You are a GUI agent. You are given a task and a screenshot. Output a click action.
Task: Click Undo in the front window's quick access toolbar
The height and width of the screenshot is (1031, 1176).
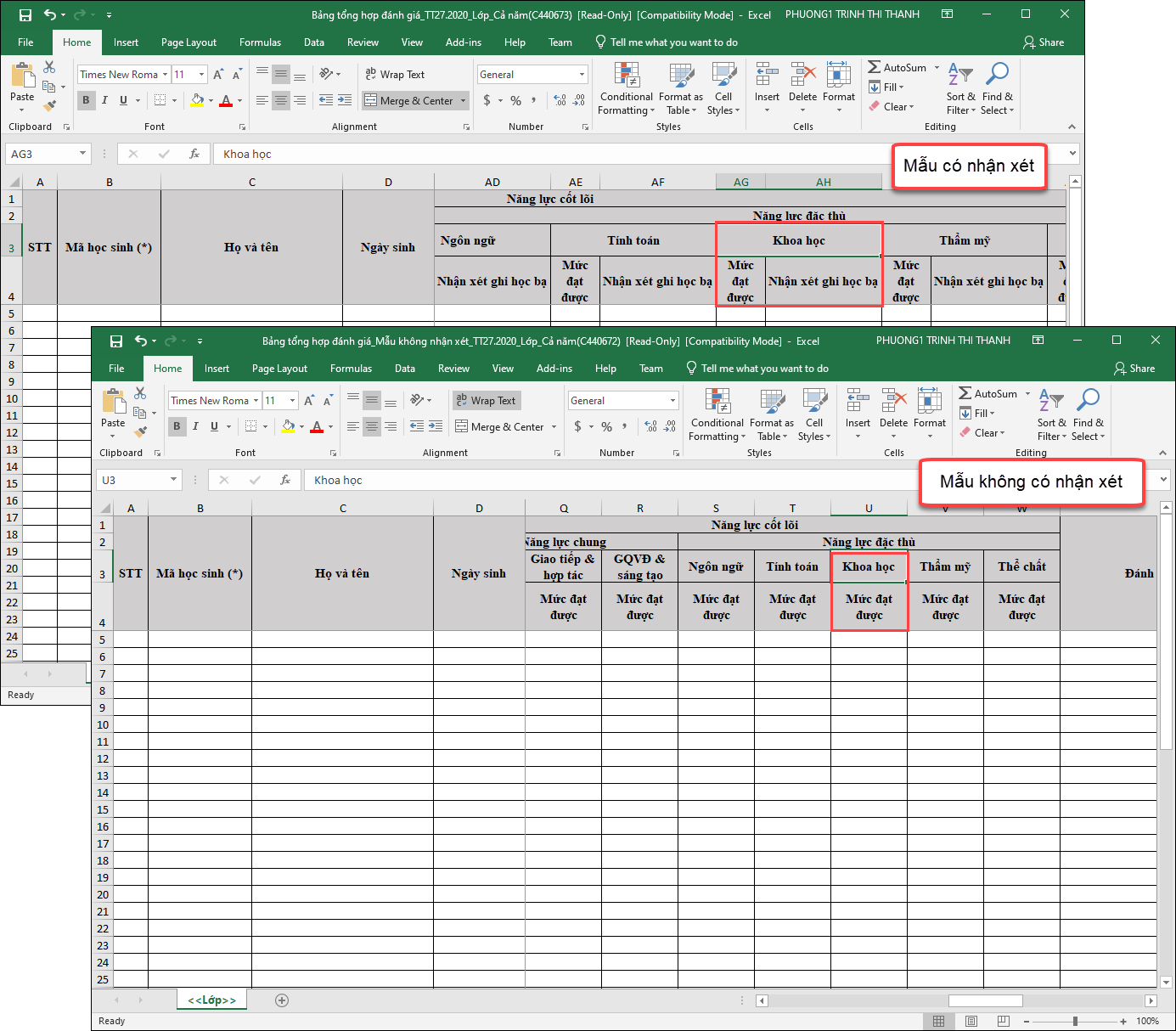[141, 341]
